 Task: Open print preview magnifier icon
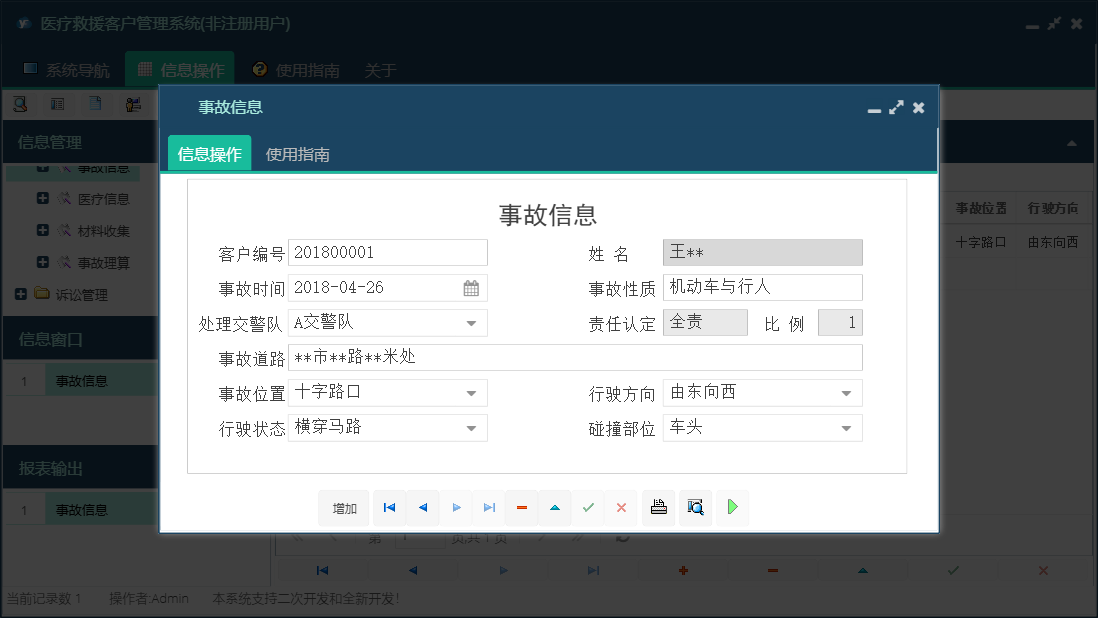[x=695, y=507]
